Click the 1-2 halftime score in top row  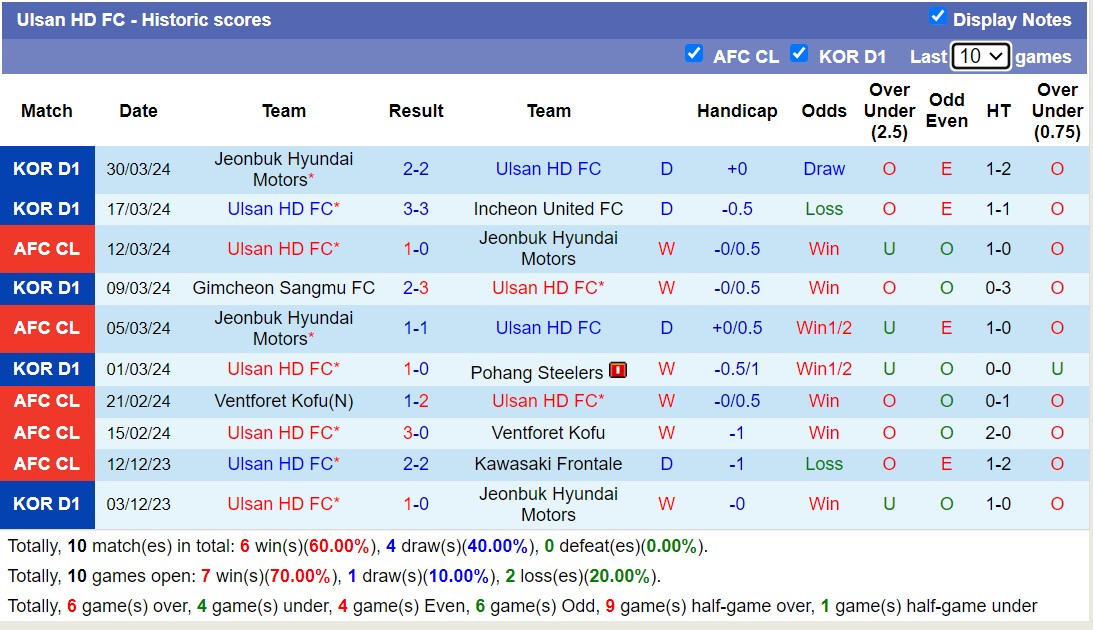(x=998, y=169)
